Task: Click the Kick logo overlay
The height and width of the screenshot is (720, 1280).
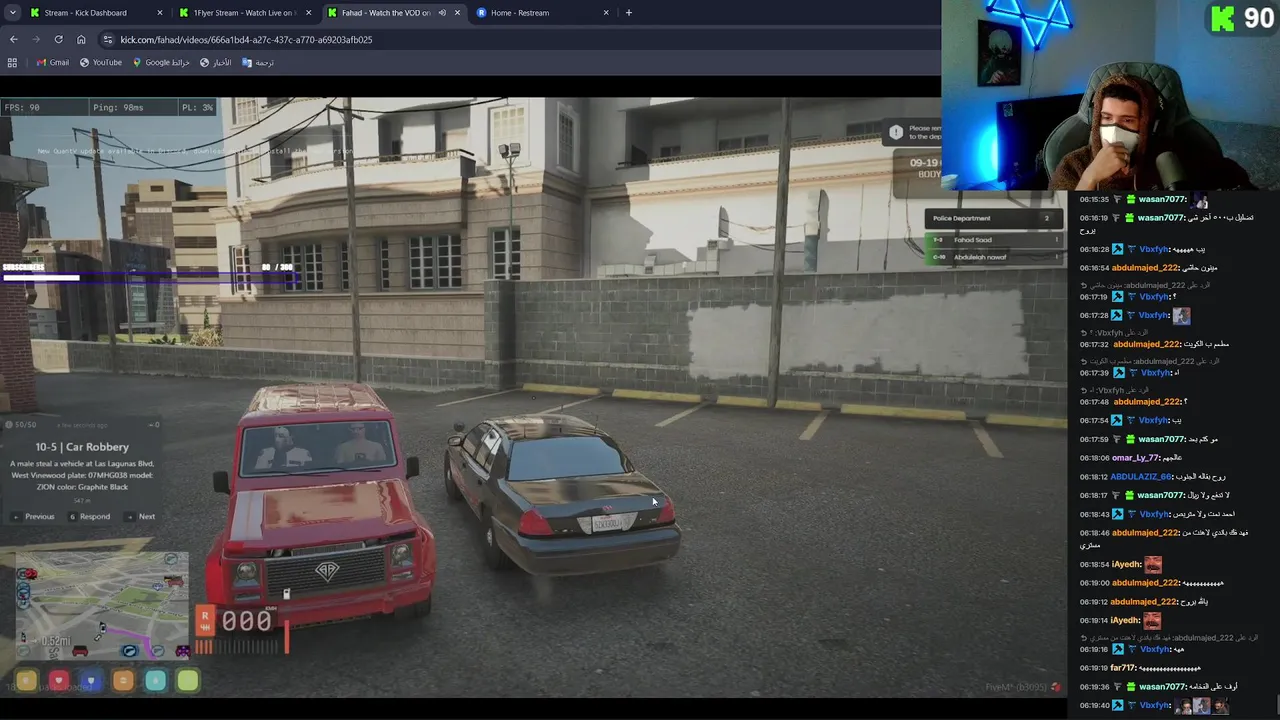Action: tap(1221, 18)
